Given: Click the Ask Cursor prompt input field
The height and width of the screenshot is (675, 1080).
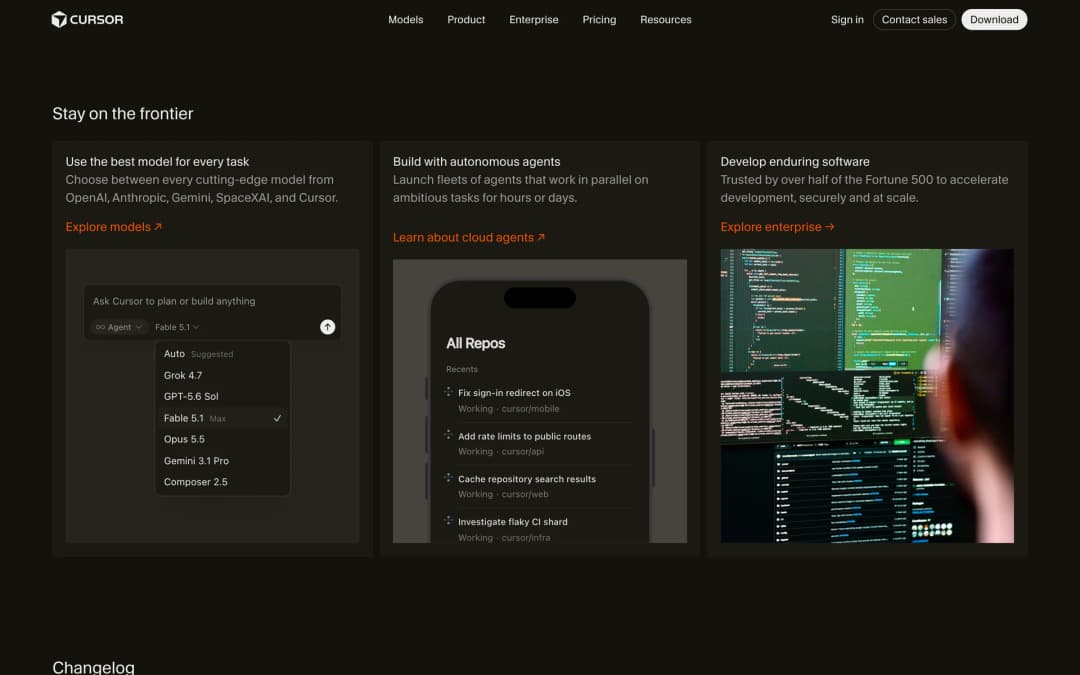Looking at the screenshot, I should click(x=212, y=301).
